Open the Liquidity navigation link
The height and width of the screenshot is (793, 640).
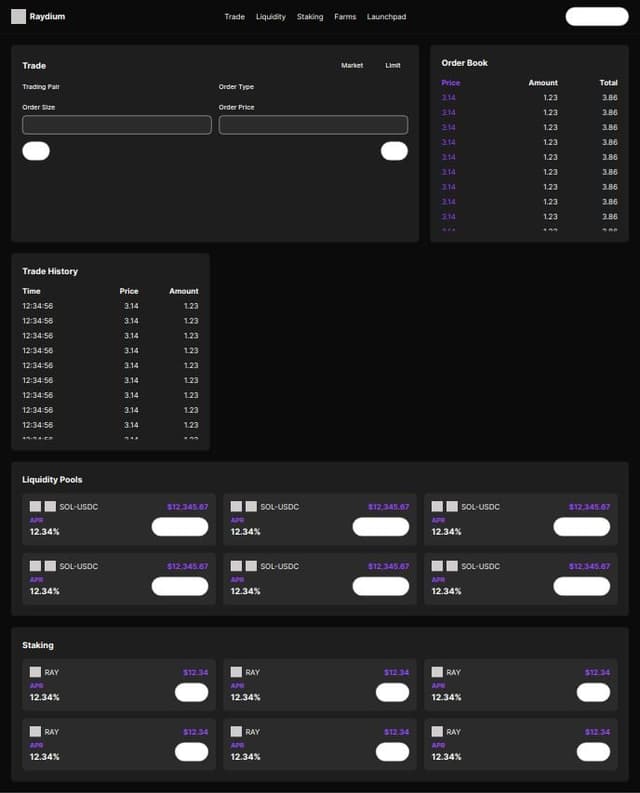coord(270,17)
